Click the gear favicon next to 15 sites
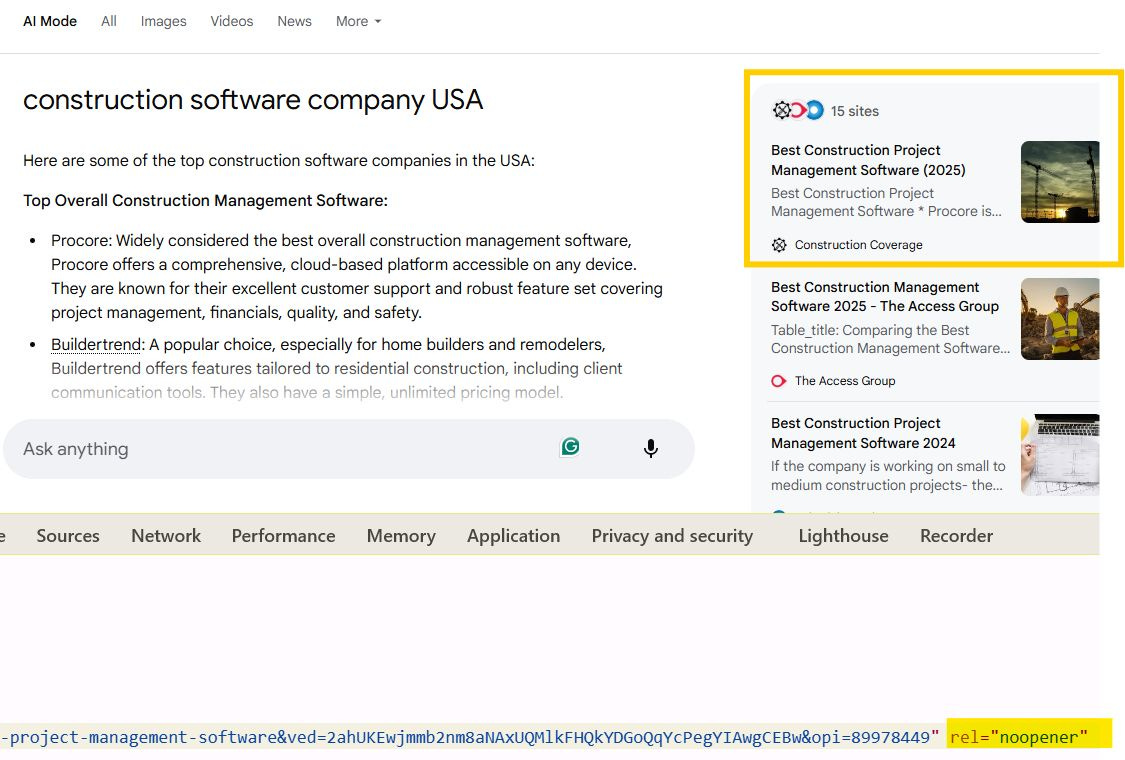The width and height of the screenshot is (1125, 760). pyautogui.click(x=779, y=110)
